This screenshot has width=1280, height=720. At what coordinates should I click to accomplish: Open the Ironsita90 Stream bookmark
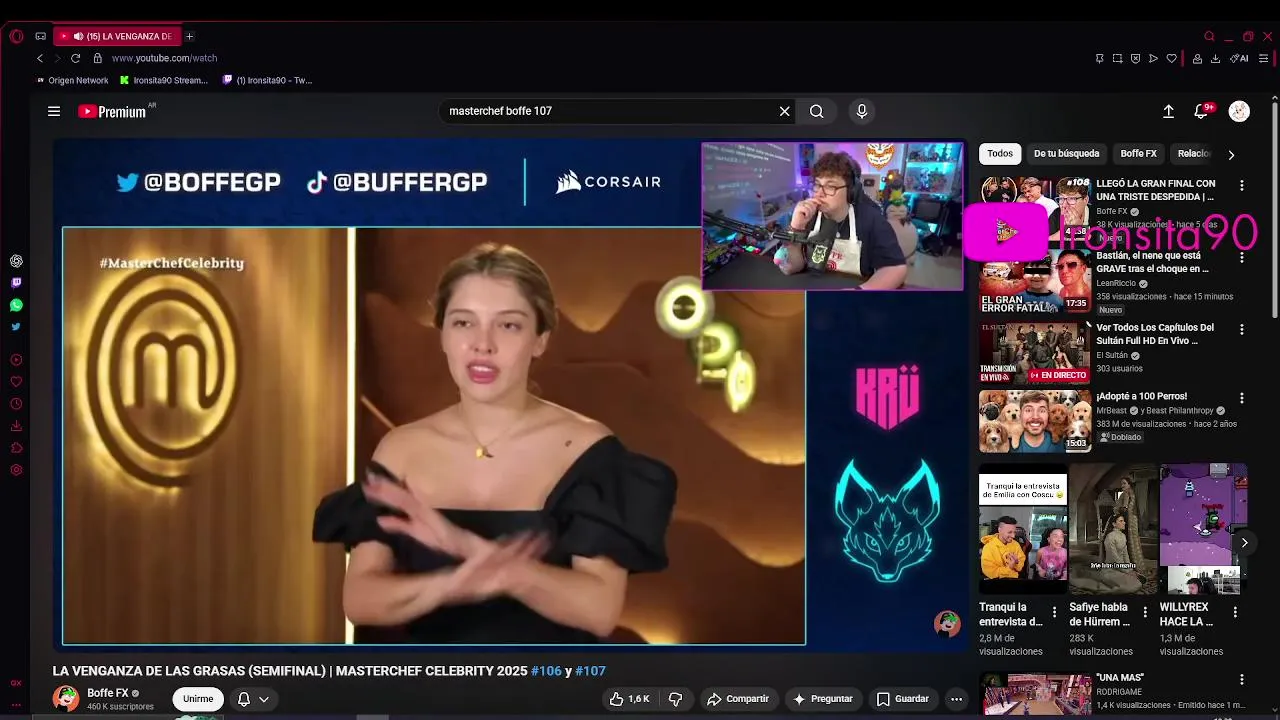(164, 80)
